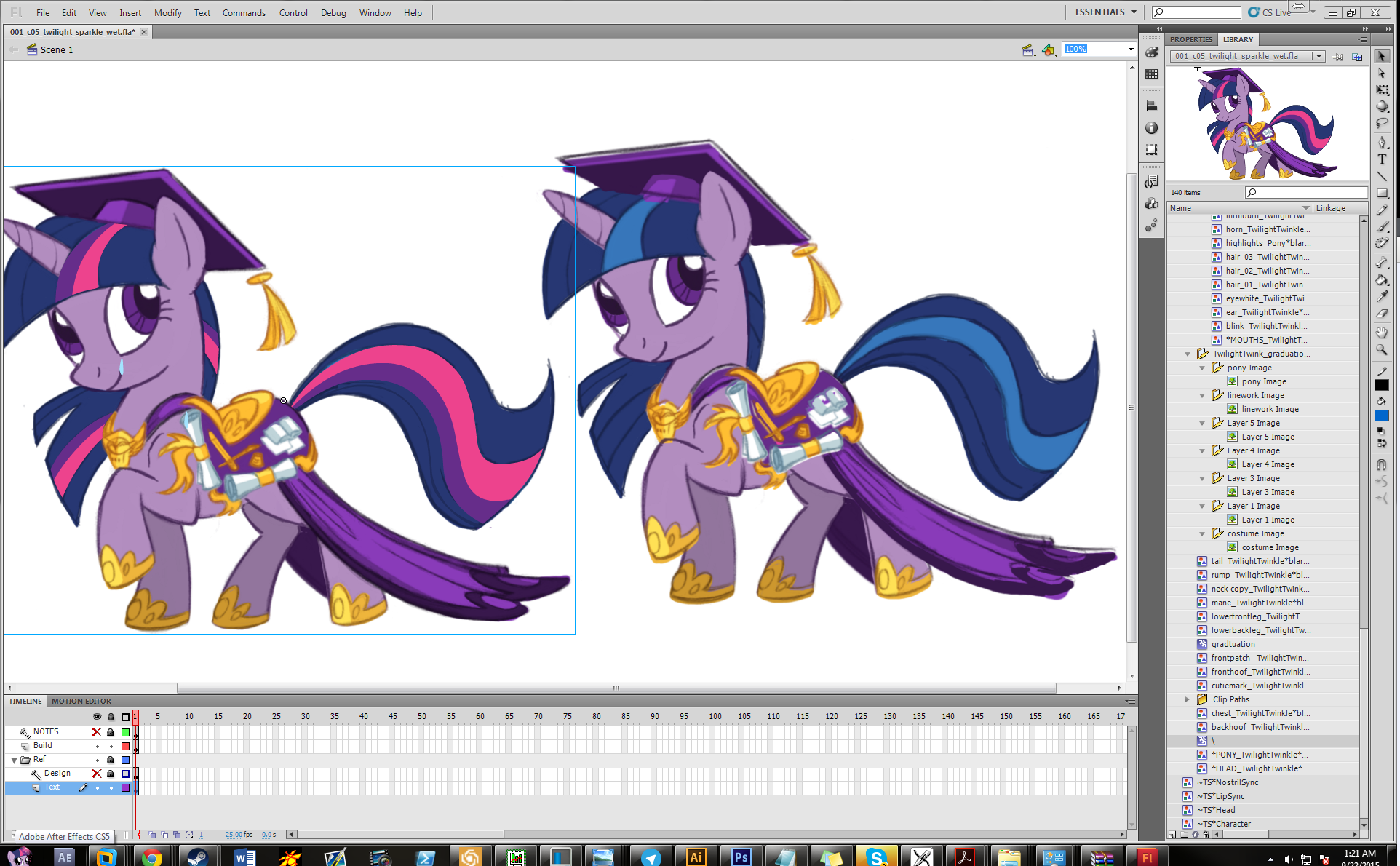Viewport: 1400px width, 866px height.
Task: Select the Deco tool
Action: coord(1382,244)
